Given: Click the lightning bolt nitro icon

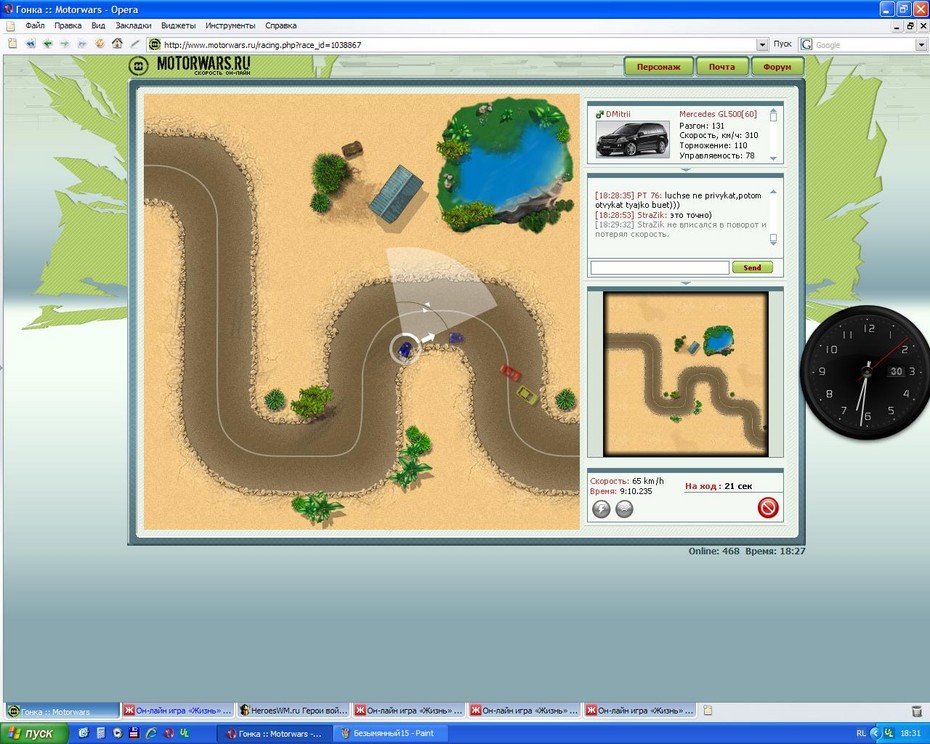Looking at the screenshot, I should pyautogui.click(x=601, y=509).
